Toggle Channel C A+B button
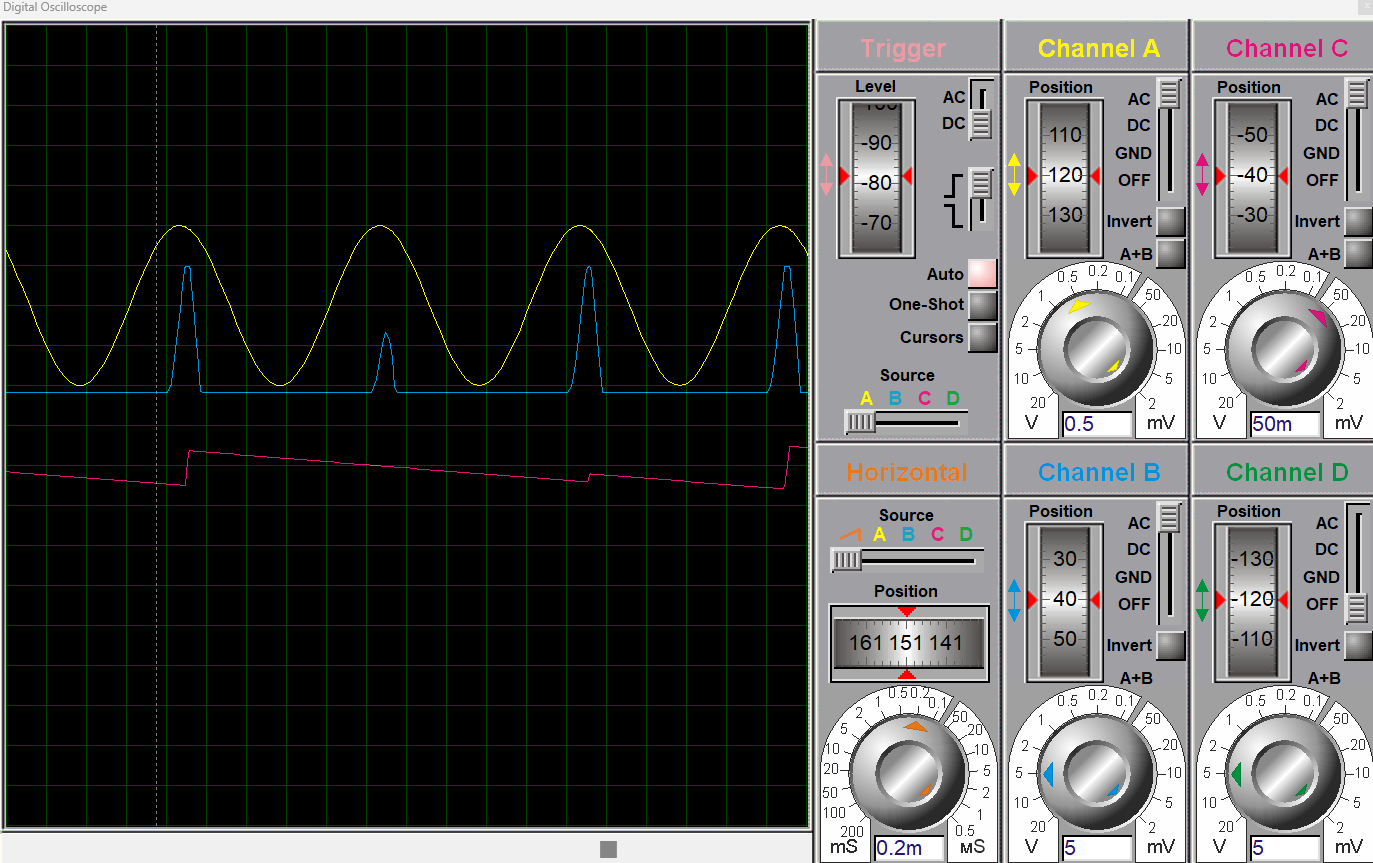 pyautogui.click(x=1359, y=254)
